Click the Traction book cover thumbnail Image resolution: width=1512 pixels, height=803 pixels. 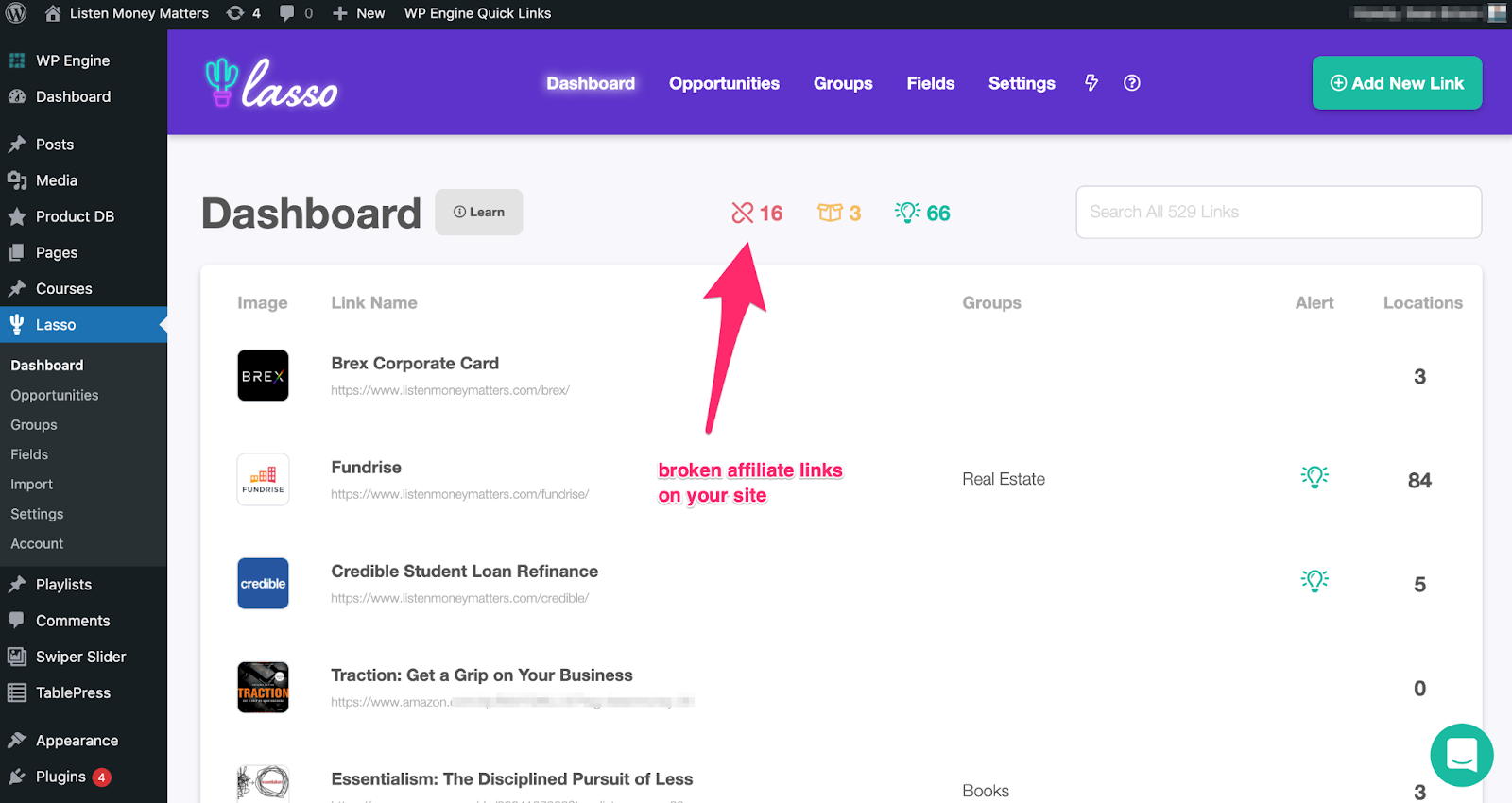point(263,688)
